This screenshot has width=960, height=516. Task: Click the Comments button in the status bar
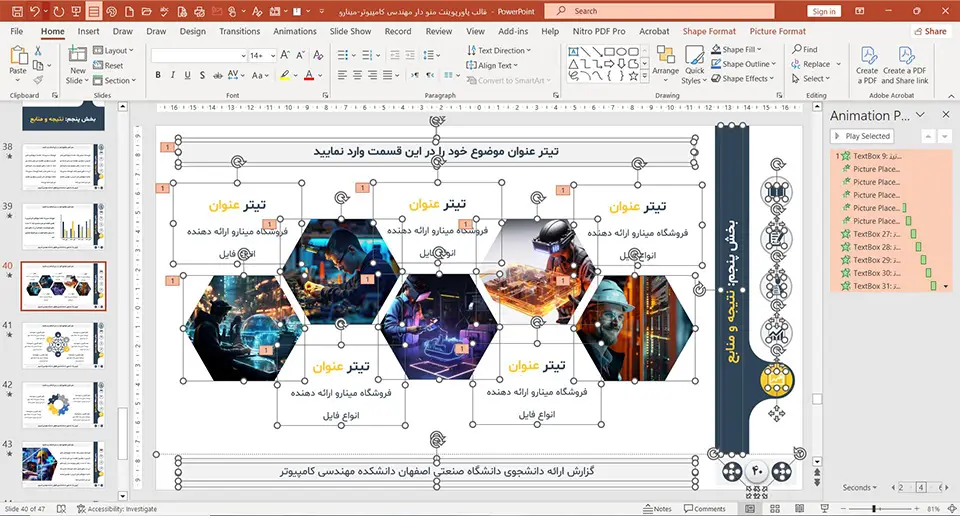coord(705,509)
